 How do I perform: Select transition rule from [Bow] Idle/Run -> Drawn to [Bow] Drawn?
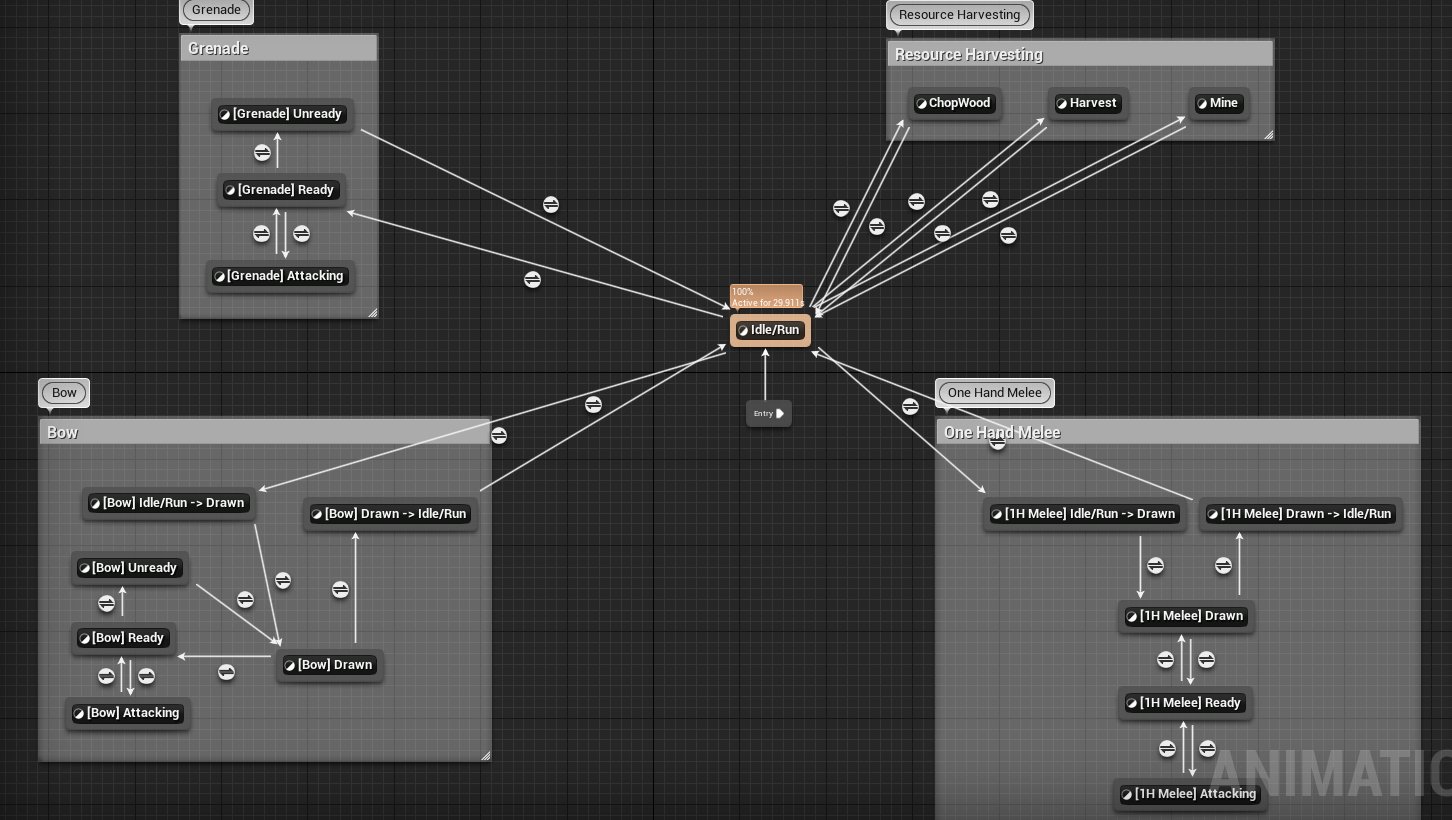283,580
